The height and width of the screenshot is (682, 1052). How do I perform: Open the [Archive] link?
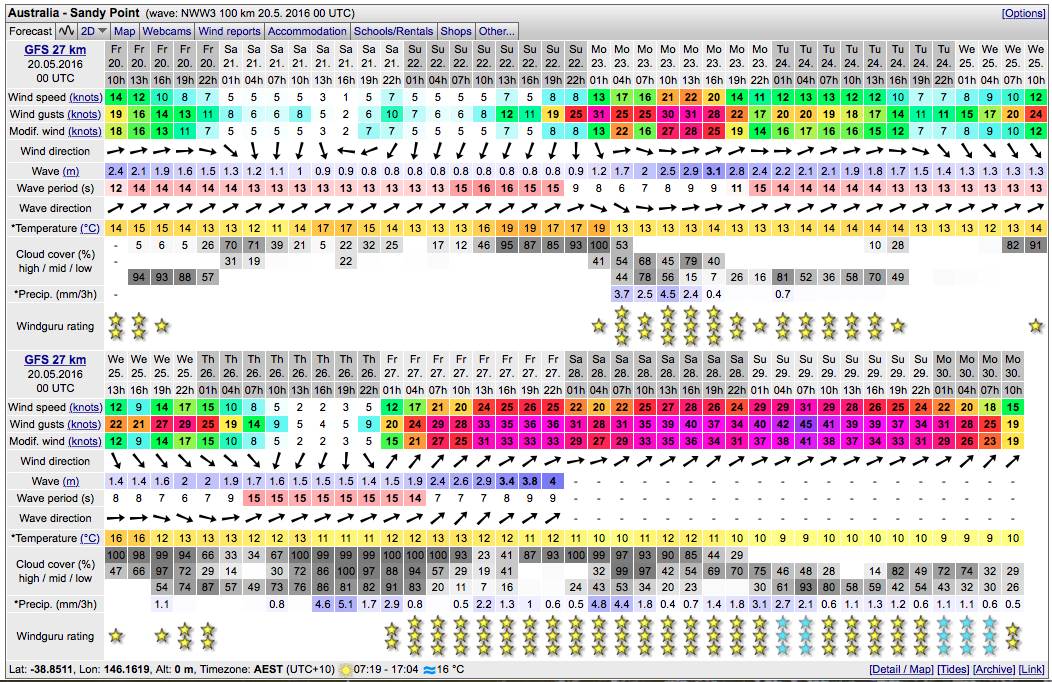[992, 669]
